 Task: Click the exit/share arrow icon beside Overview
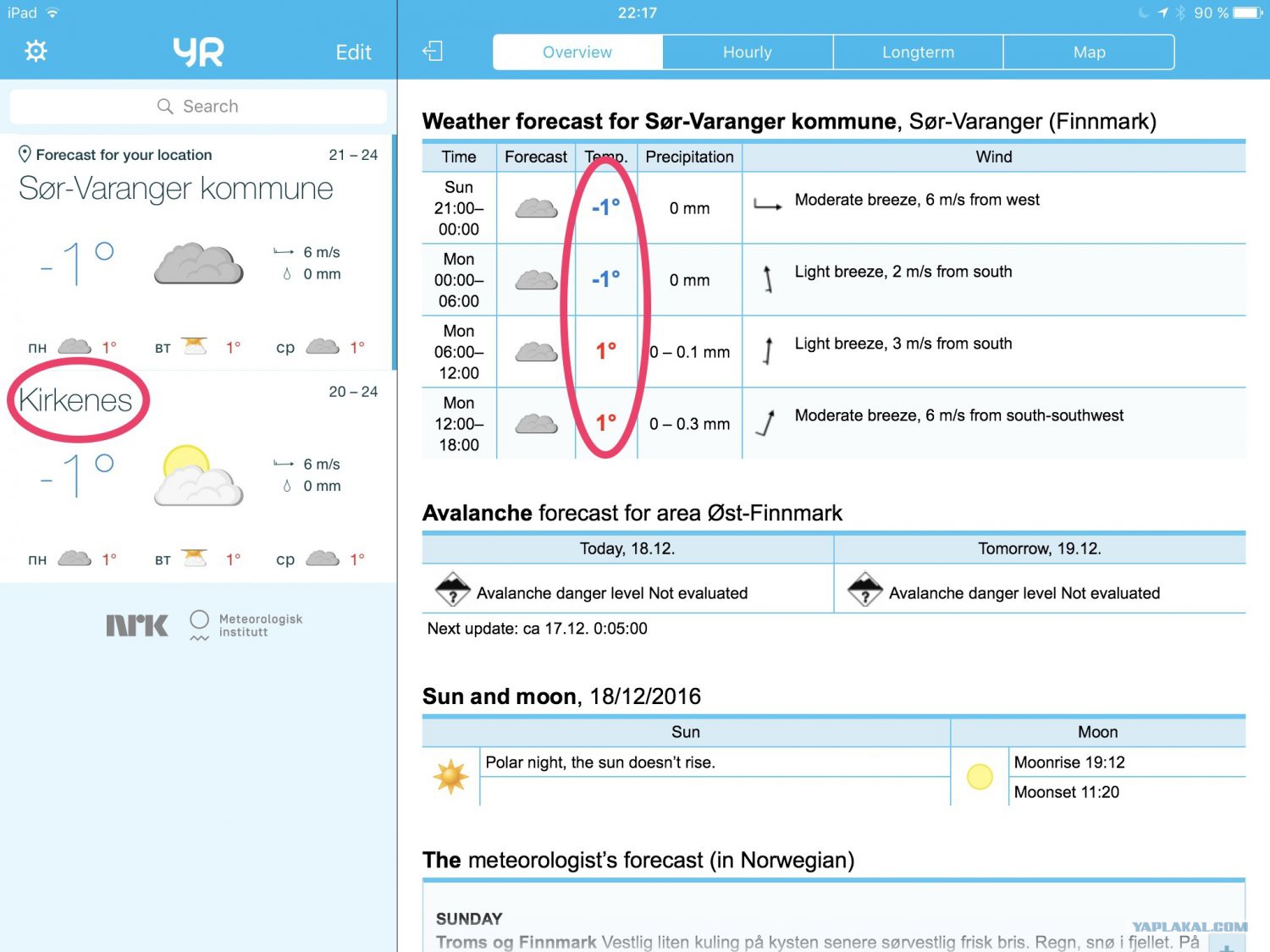(433, 52)
